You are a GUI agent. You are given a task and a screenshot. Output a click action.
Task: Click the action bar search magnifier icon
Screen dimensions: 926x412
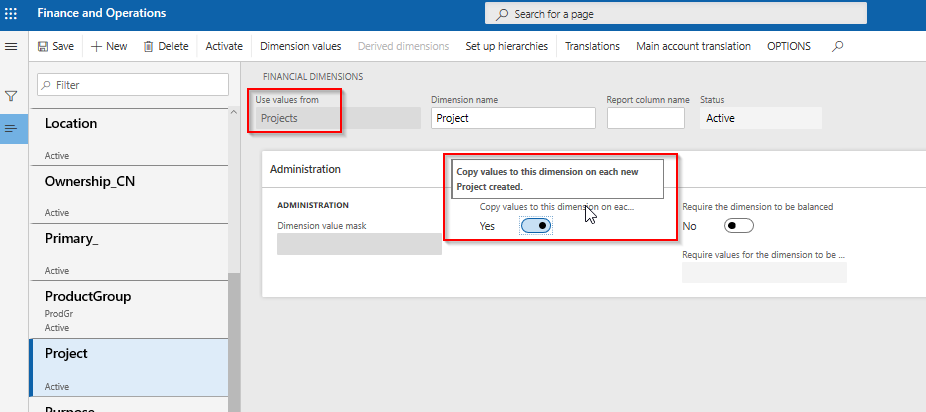(x=837, y=46)
